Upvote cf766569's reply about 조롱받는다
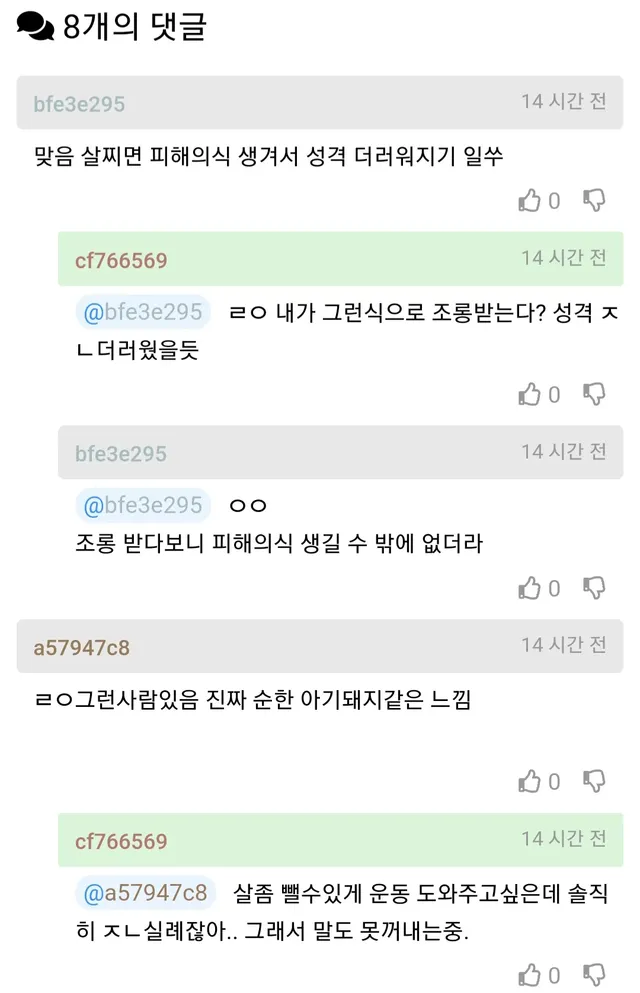This screenshot has height=993, width=640. click(x=530, y=395)
